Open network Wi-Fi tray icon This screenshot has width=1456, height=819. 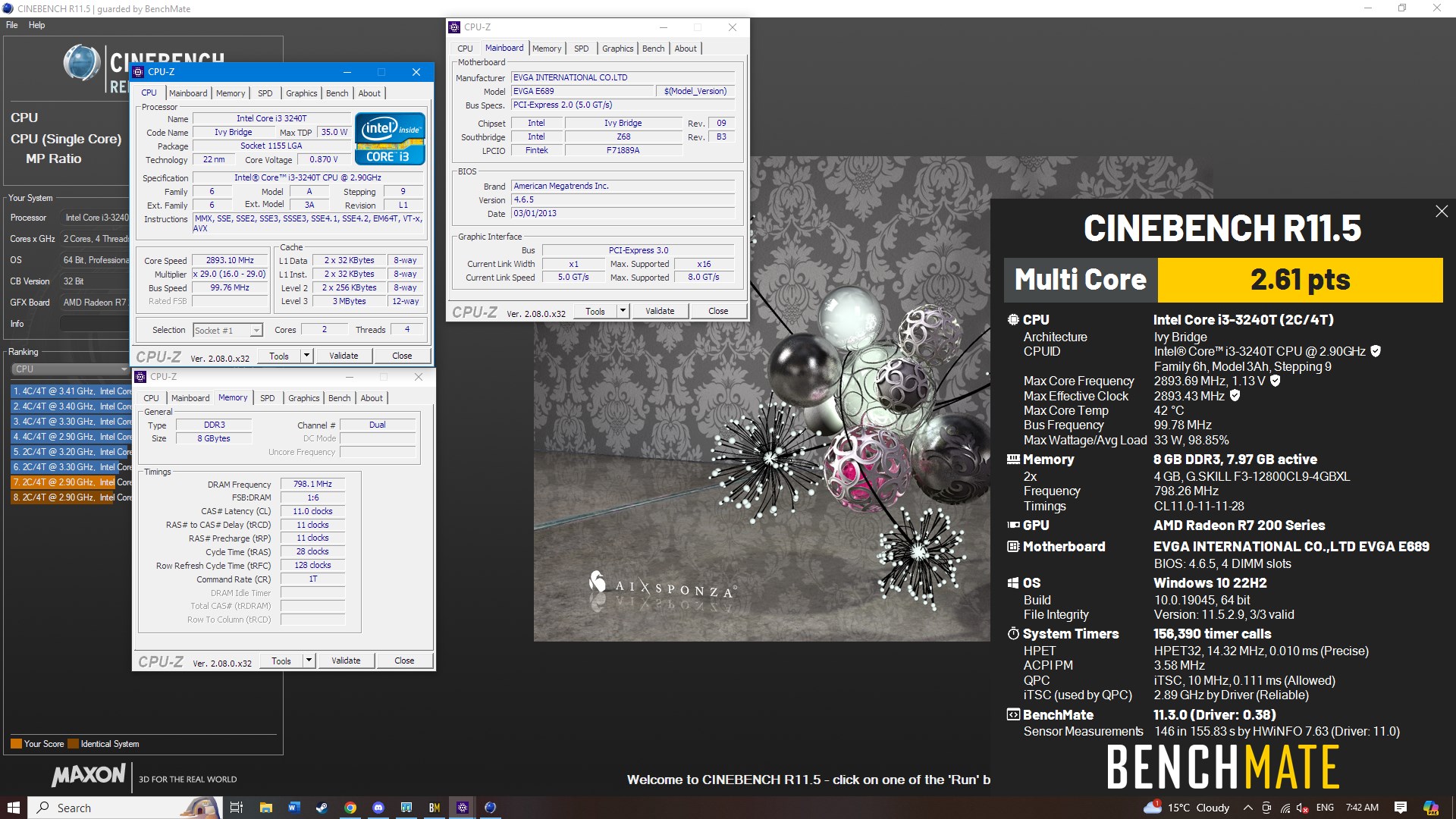click(x=1285, y=808)
